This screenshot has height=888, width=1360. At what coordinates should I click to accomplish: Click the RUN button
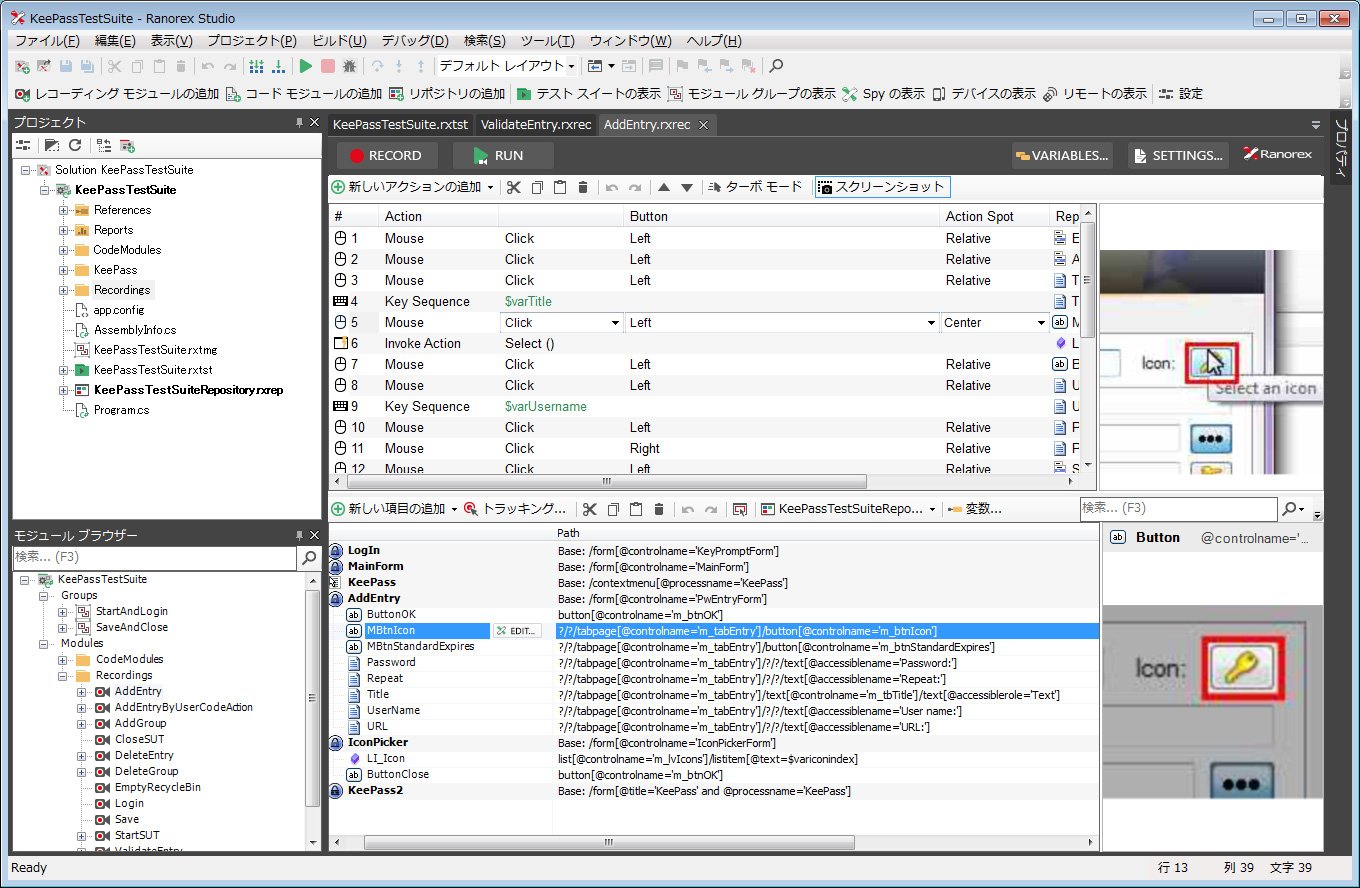pos(503,155)
